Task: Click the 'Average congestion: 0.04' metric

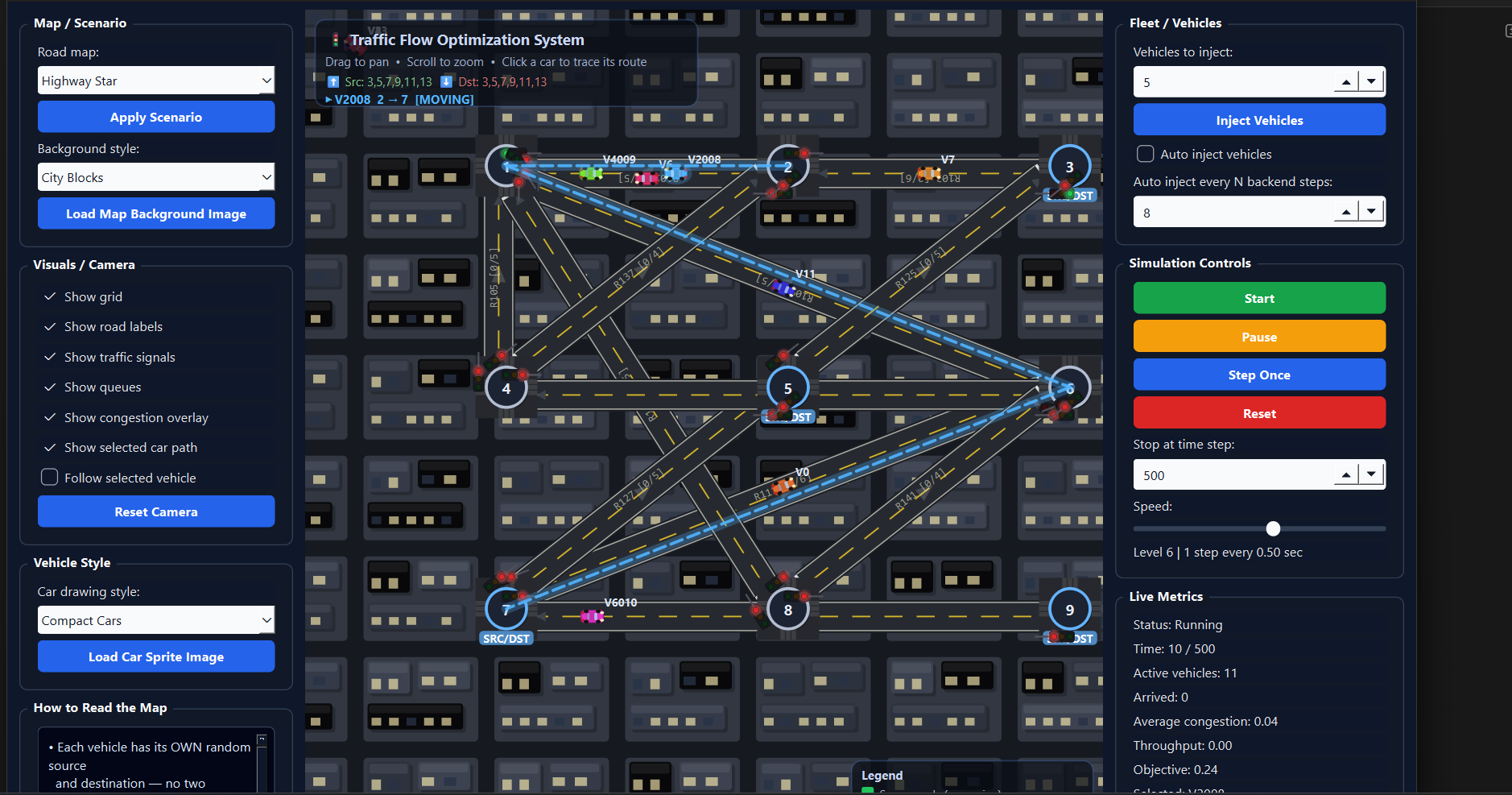Action: tap(1205, 722)
